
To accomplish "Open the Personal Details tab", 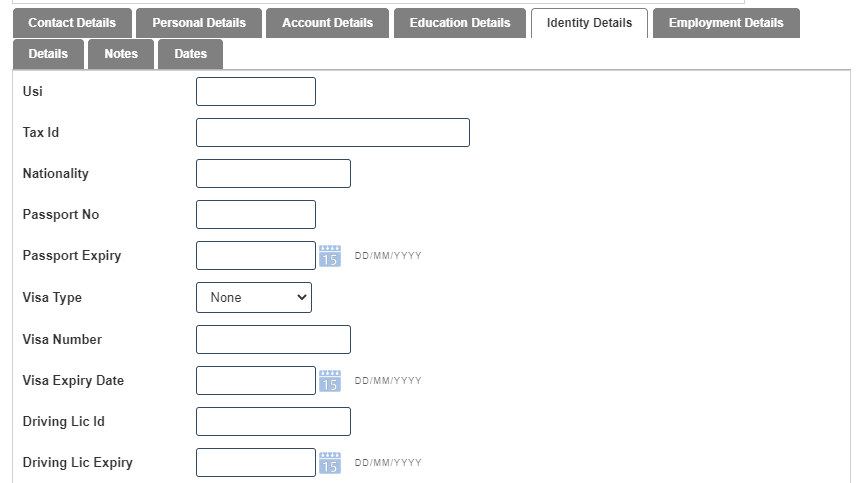I will tap(198, 23).
